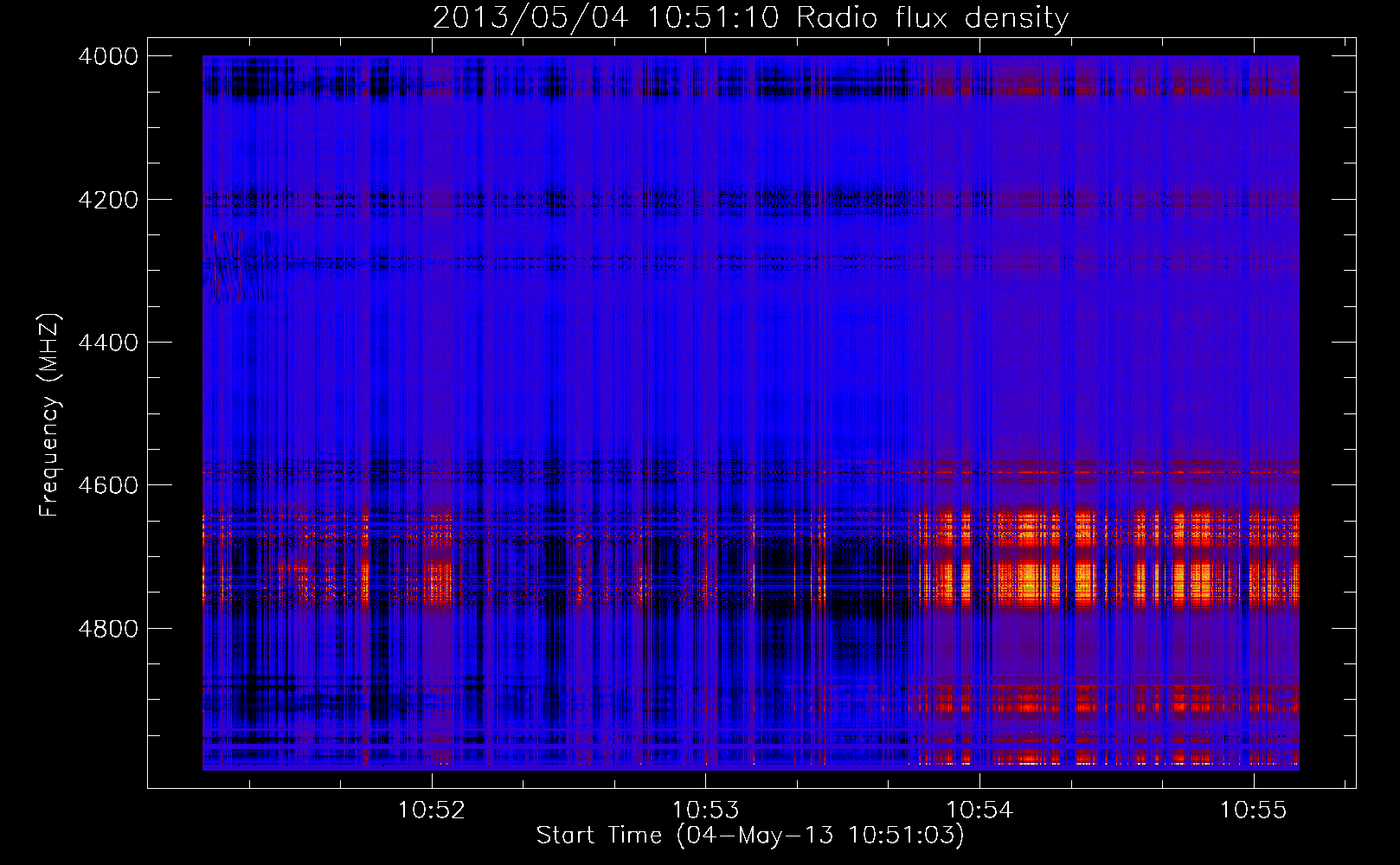Select the 4600 frequency axis label
This screenshot has height=865, width=1400.
(x=108, y=485)
